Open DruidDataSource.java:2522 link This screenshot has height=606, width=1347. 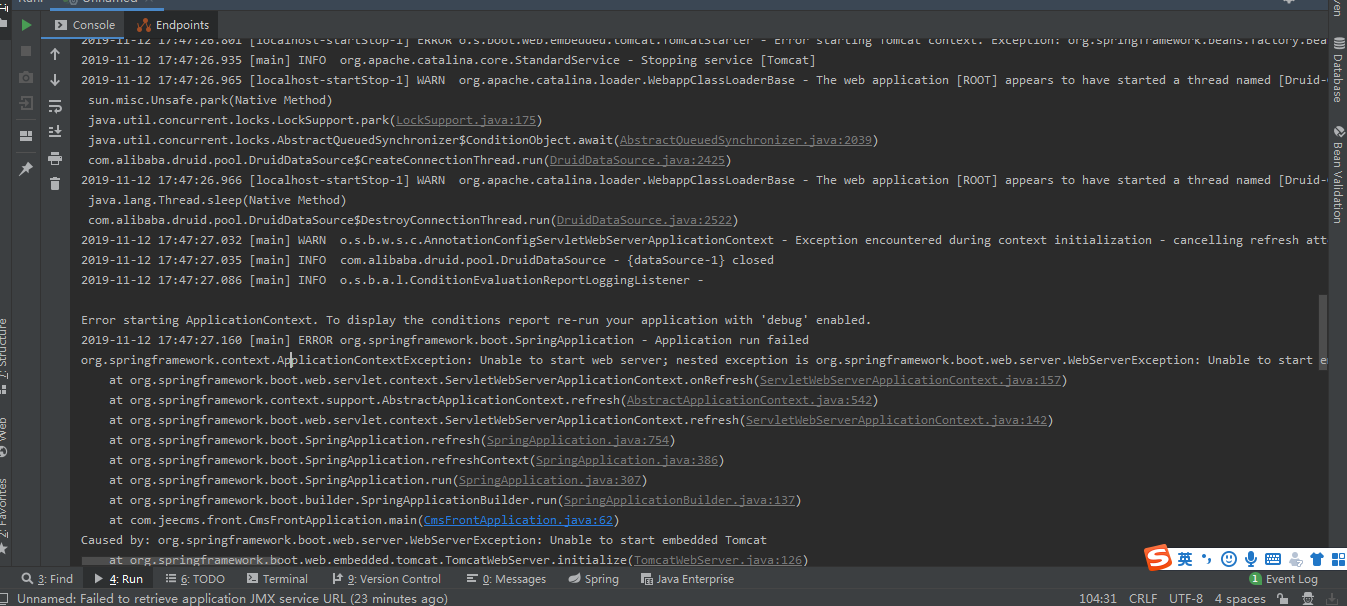(x=645, y=220)
